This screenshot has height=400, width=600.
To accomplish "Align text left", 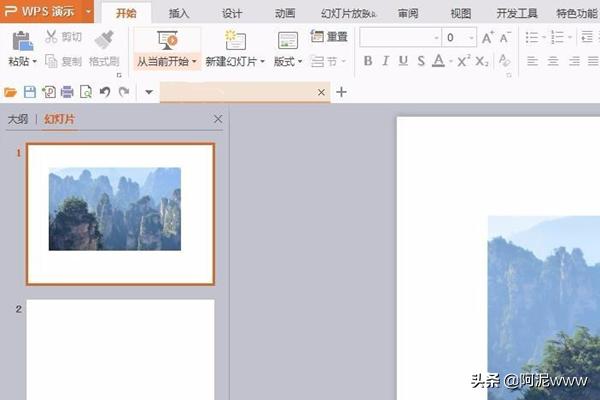I will tap(532, 61).
